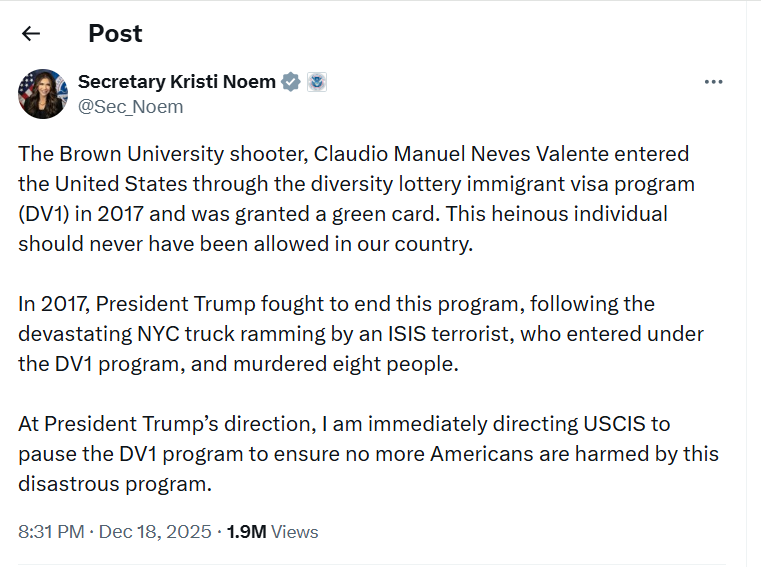Click the government affiliation seal badge
Image resolution: width=761 pixels, height=567 pixels.
[316, 82]
